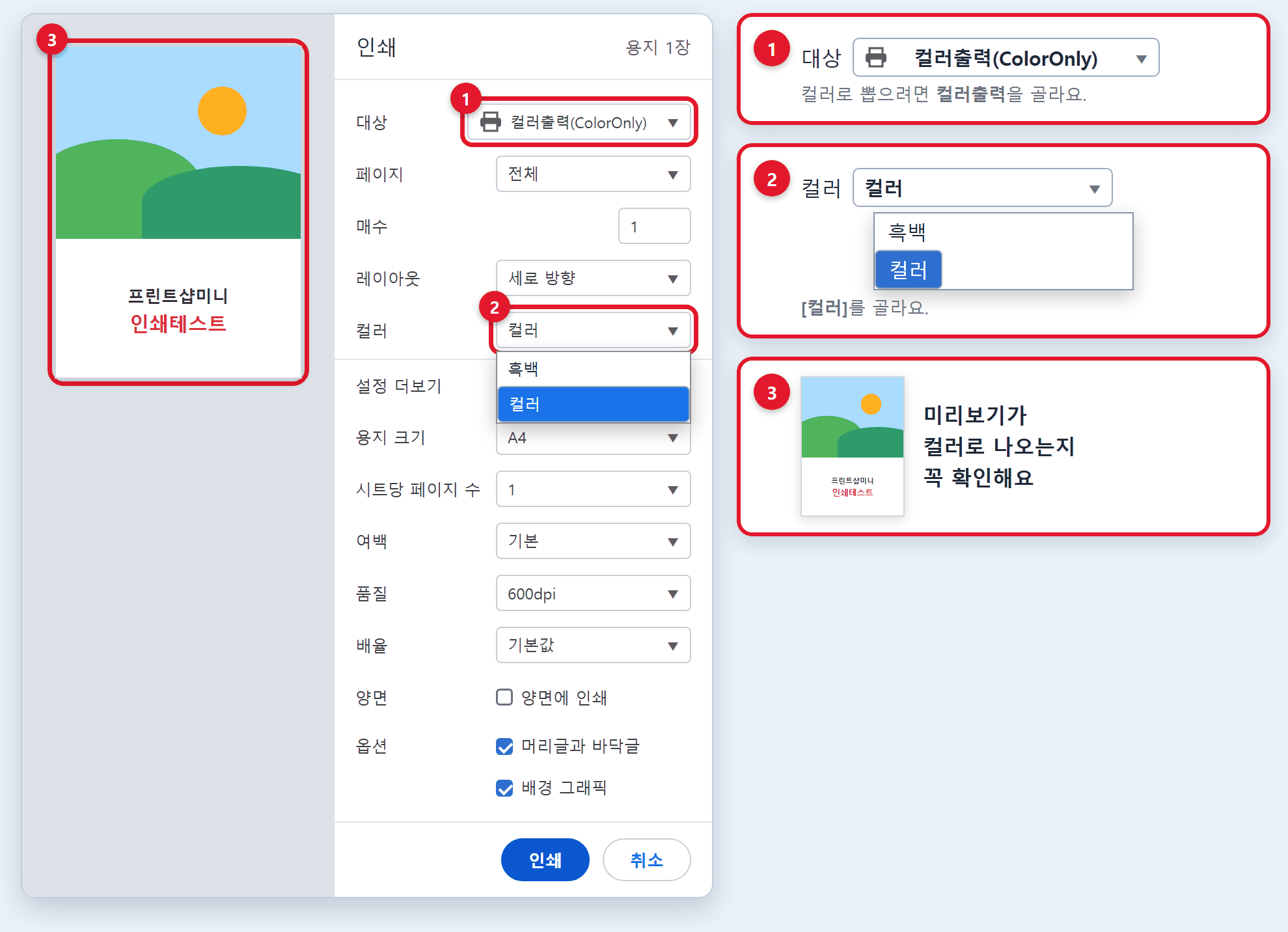The height and width of the screenshot is (932, 1288).
Task: Click the 취소 button
Action: click(x=646, y=860)
